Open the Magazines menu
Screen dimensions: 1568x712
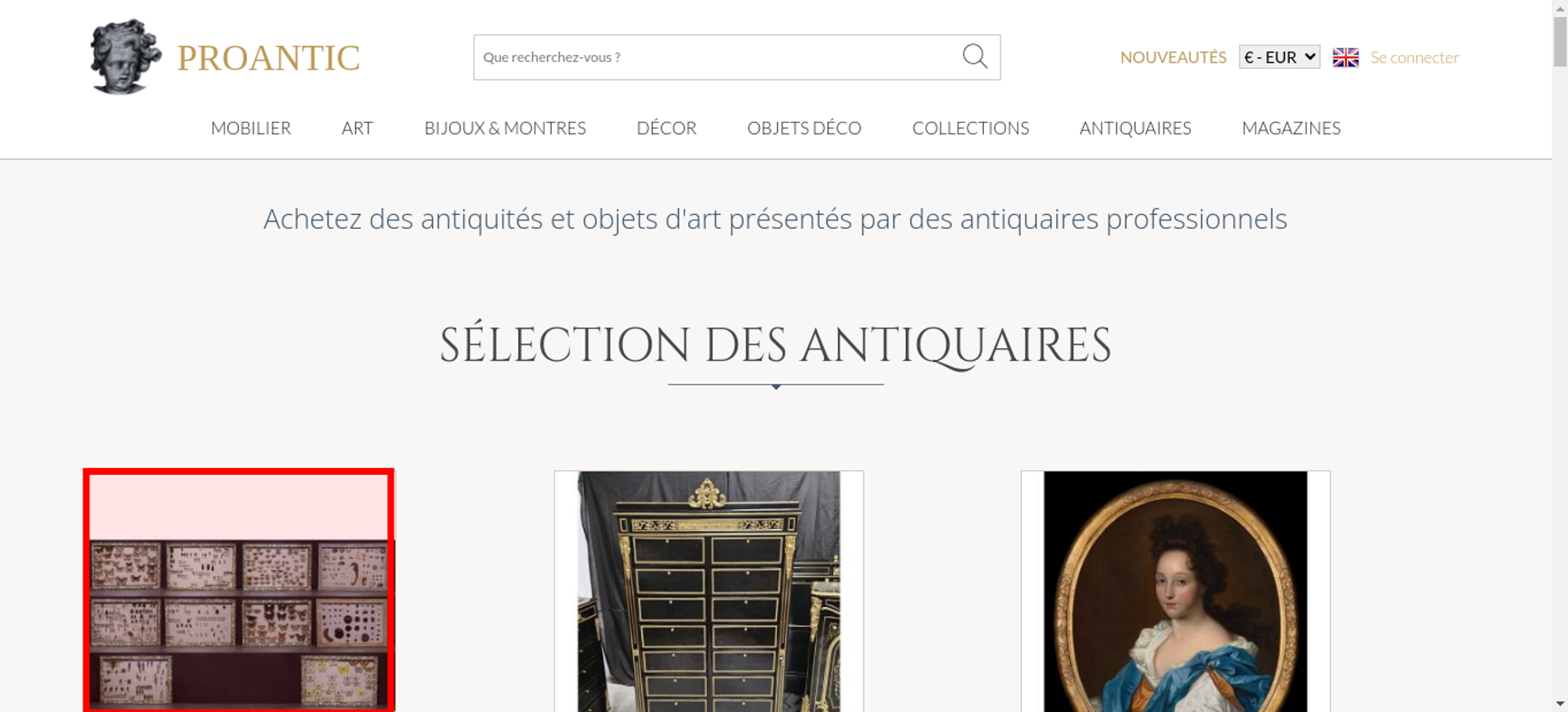pos(1291,128)
